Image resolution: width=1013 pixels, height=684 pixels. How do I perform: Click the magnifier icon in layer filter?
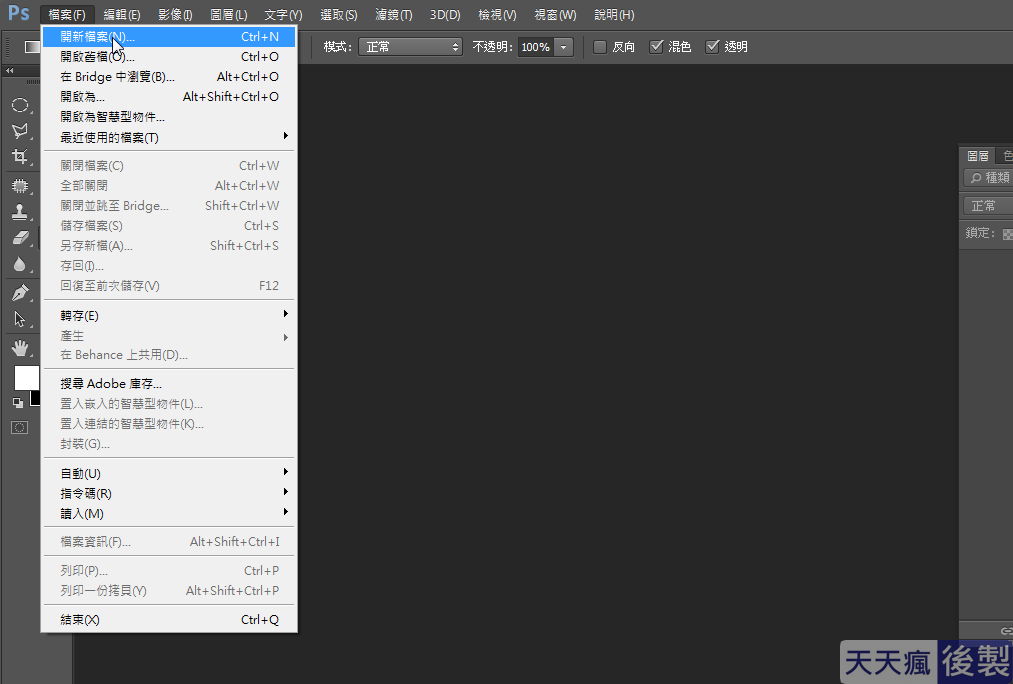point(976,178)
